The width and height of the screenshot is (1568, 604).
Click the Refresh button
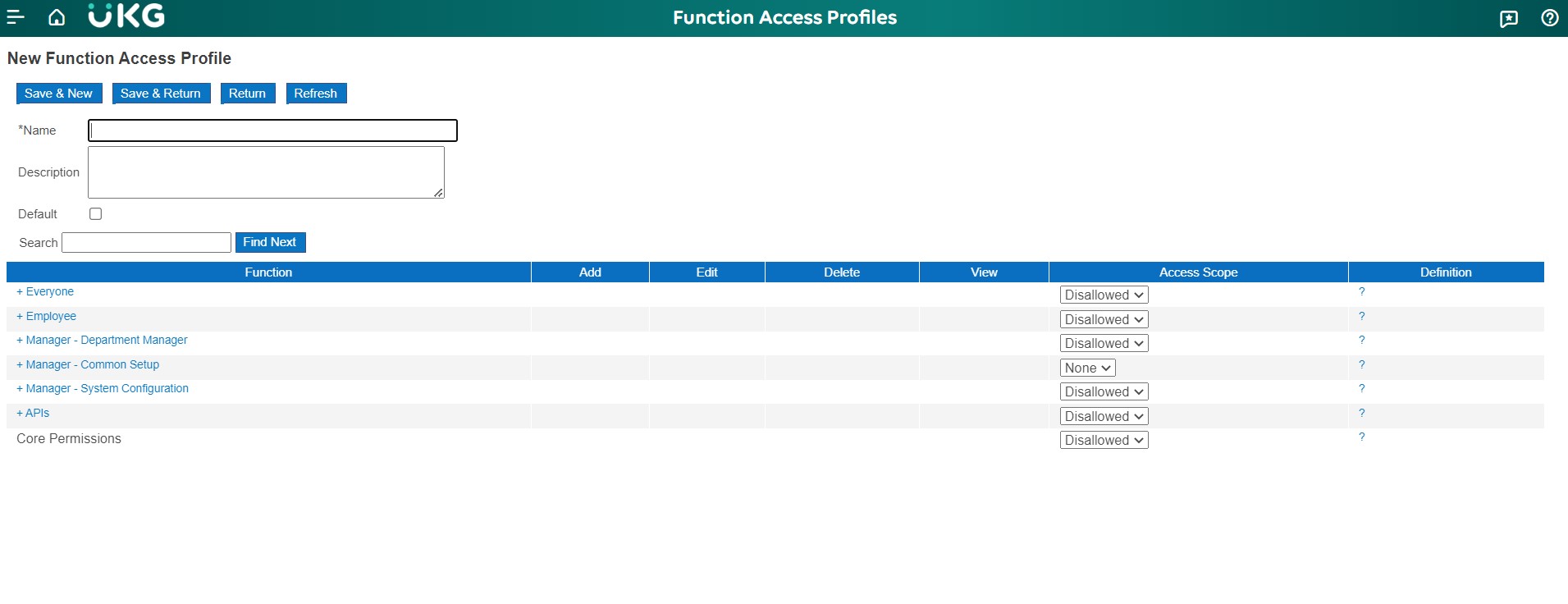(316, 94)
